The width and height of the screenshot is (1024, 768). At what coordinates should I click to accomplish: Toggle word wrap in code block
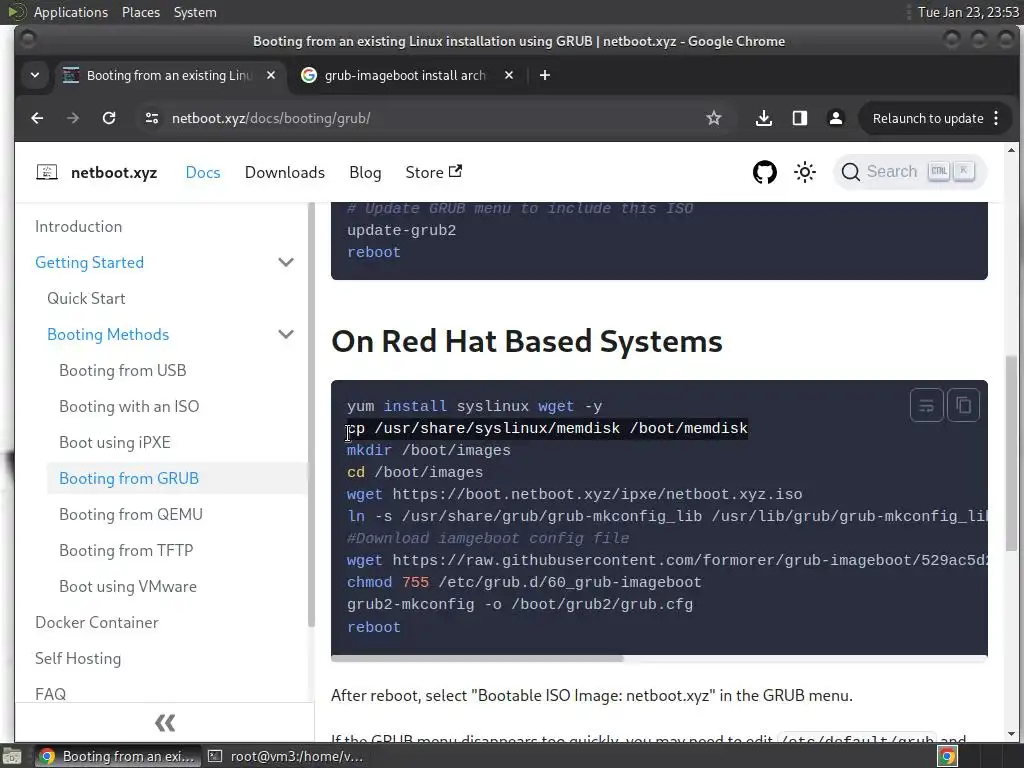coord(926,406)
